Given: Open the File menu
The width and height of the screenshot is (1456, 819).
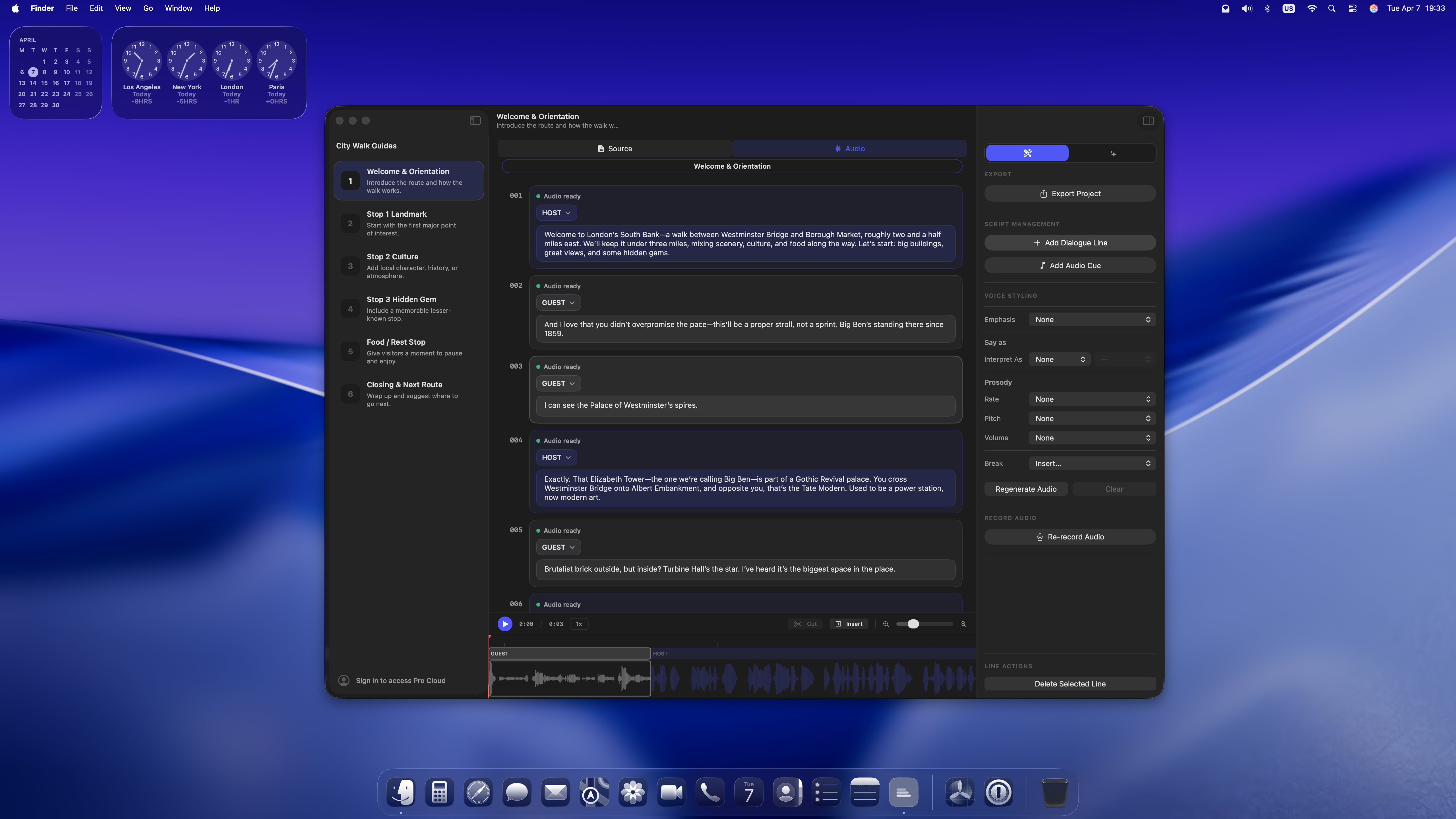Looking at the screenshot, I should coord(71,9).
